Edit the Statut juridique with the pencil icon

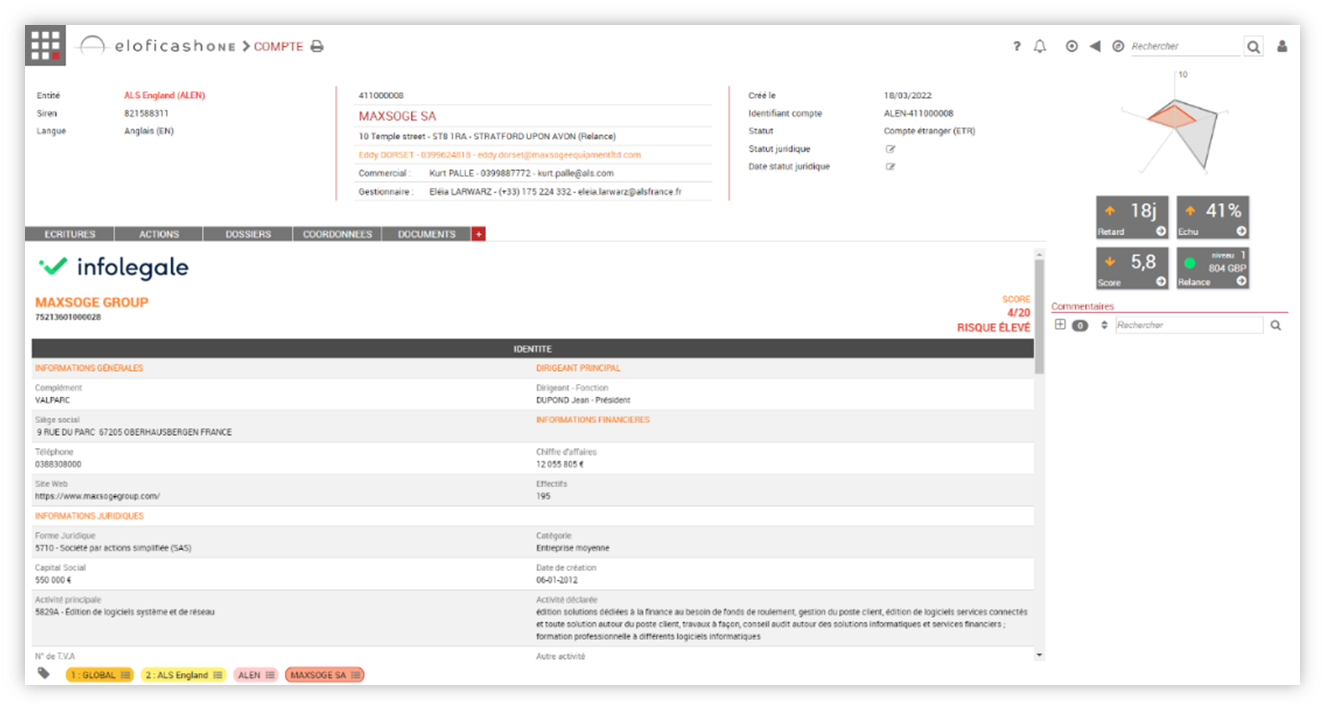pos(892,148)
